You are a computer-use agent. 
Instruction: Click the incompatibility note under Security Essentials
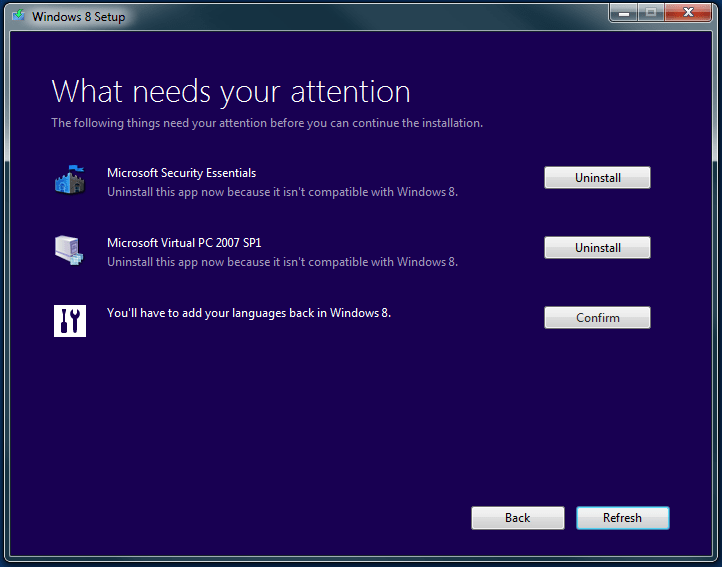click(x=282, y=192)
